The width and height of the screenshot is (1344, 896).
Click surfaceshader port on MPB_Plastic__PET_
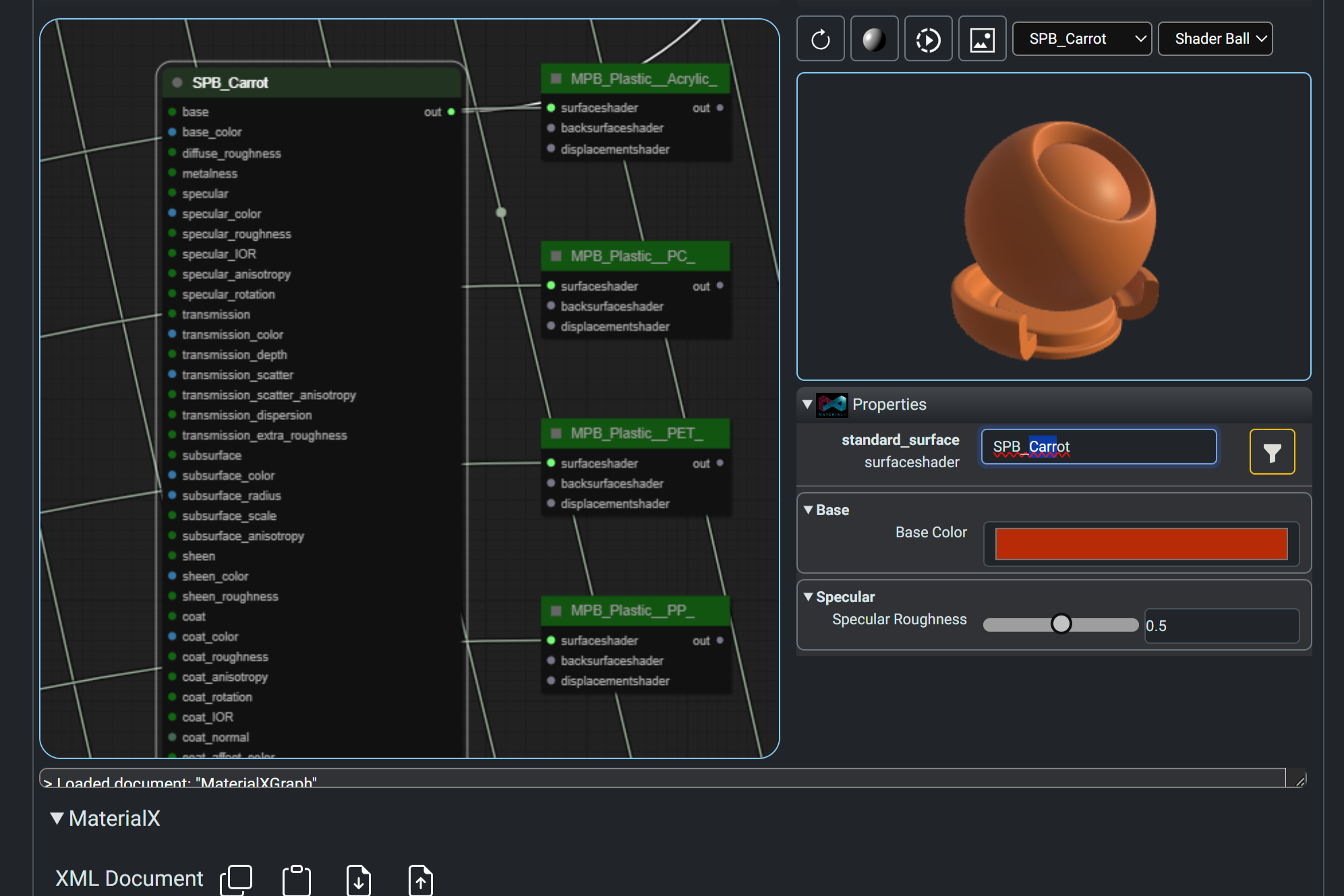click(x=551, y=463)
